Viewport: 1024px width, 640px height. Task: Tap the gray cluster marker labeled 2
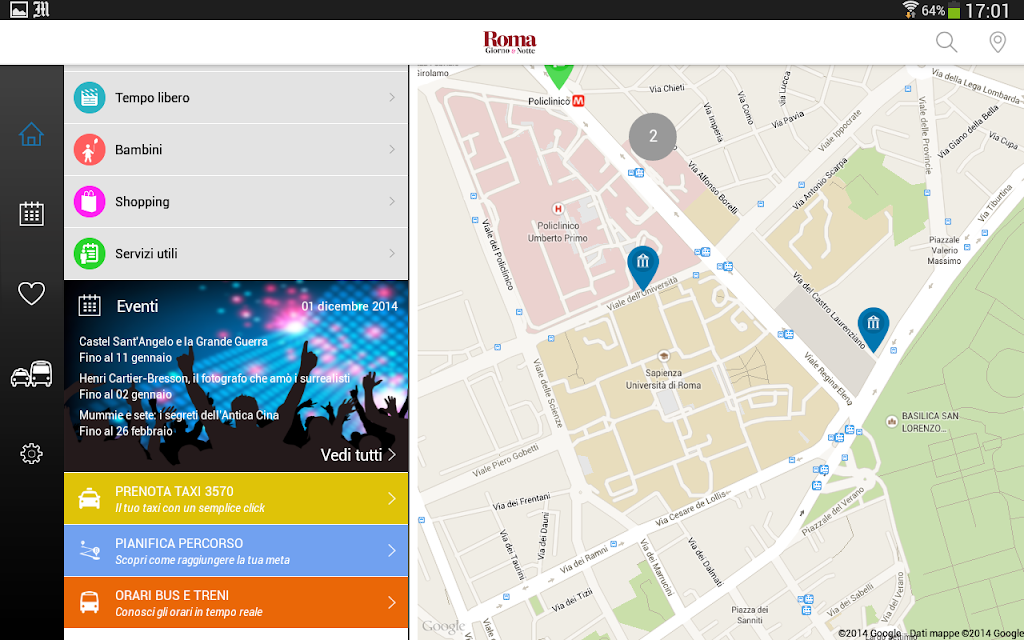652,136
